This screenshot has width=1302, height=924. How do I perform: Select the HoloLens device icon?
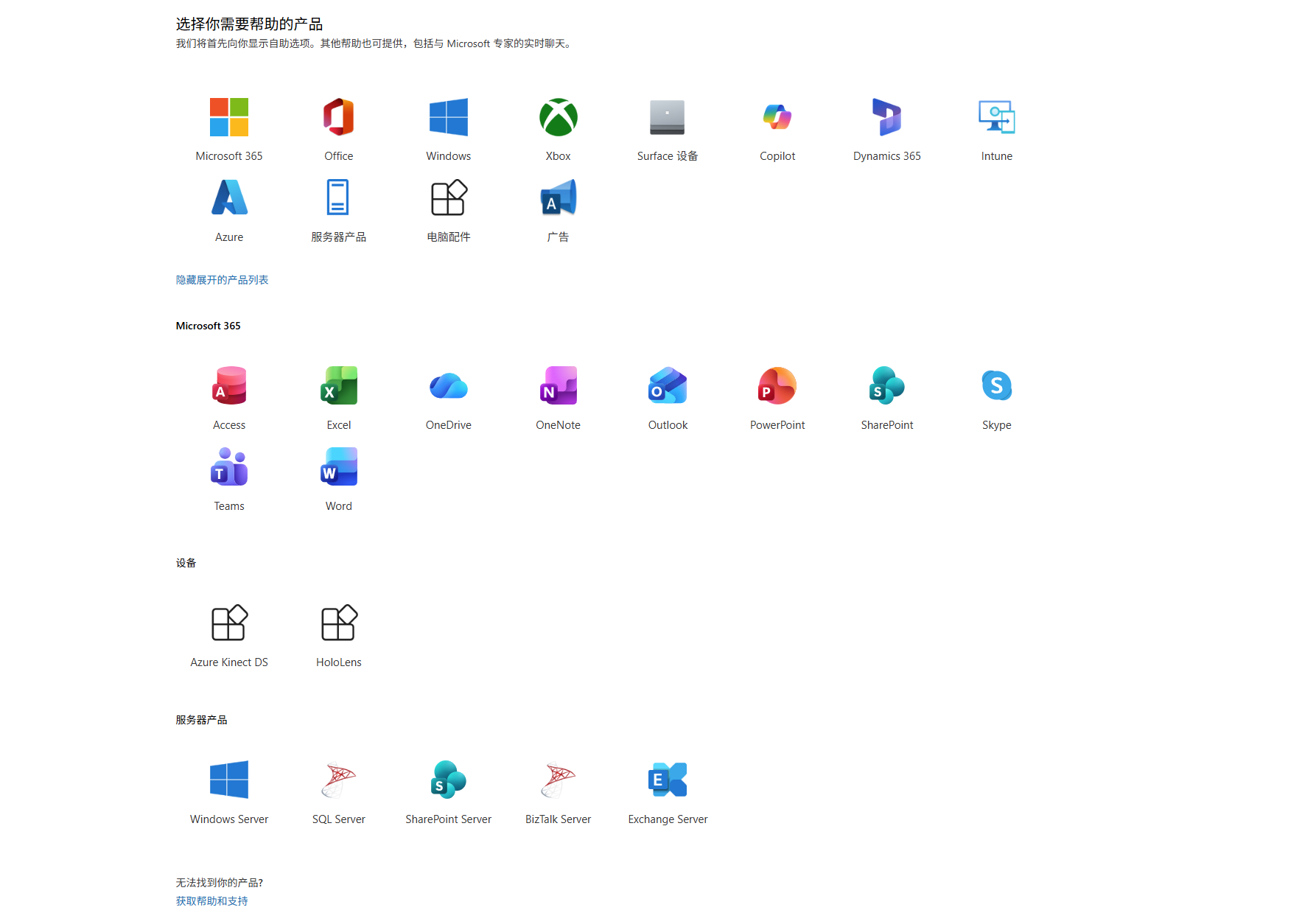click(339, 623)
